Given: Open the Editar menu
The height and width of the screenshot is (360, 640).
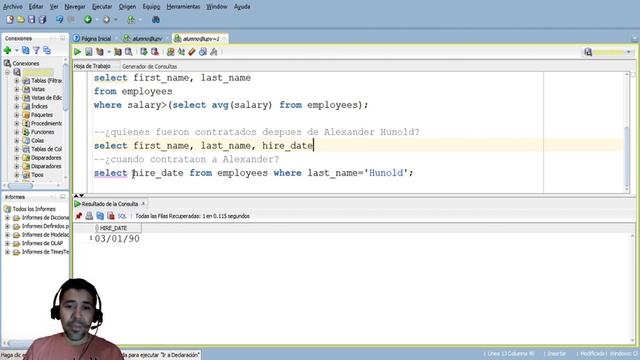Looking at the screenshot, I should coord(36,7).
